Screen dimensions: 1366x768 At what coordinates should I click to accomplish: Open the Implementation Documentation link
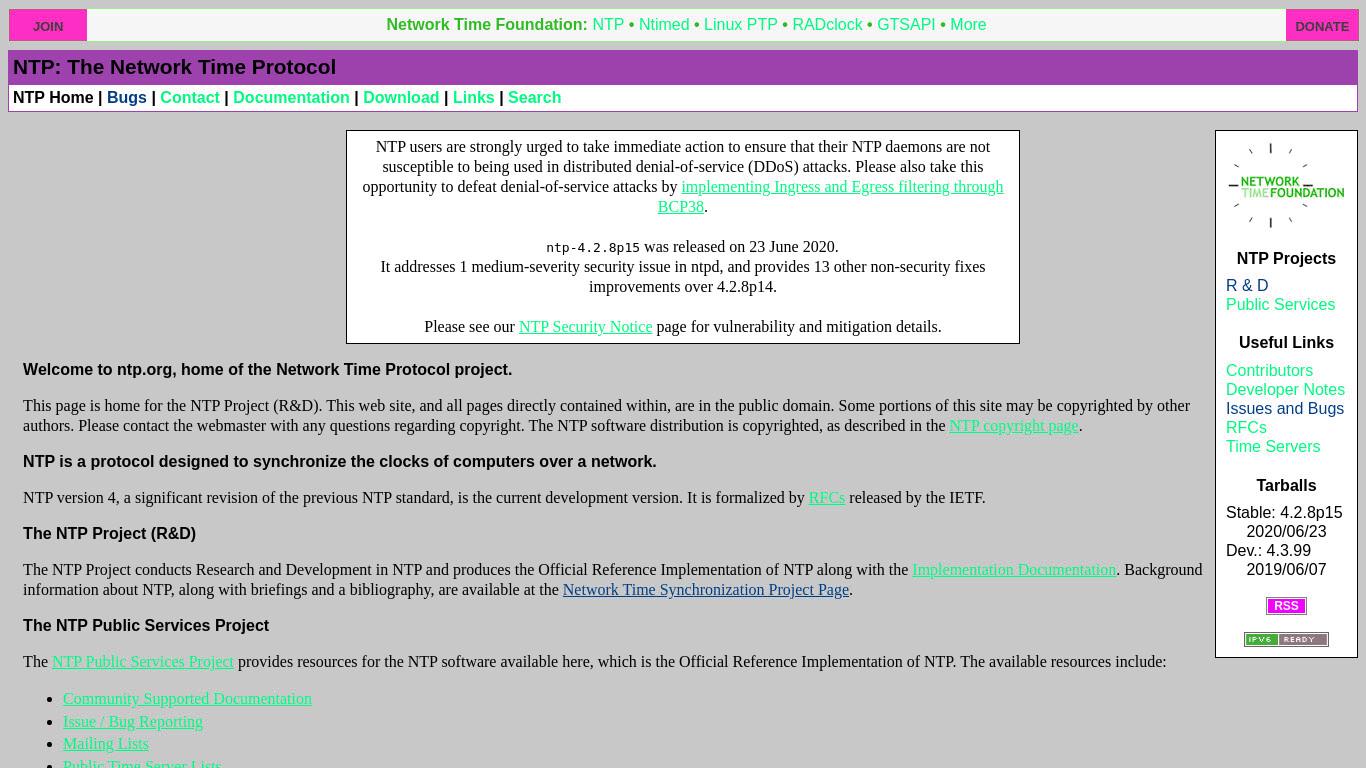tap(1014, 570)
